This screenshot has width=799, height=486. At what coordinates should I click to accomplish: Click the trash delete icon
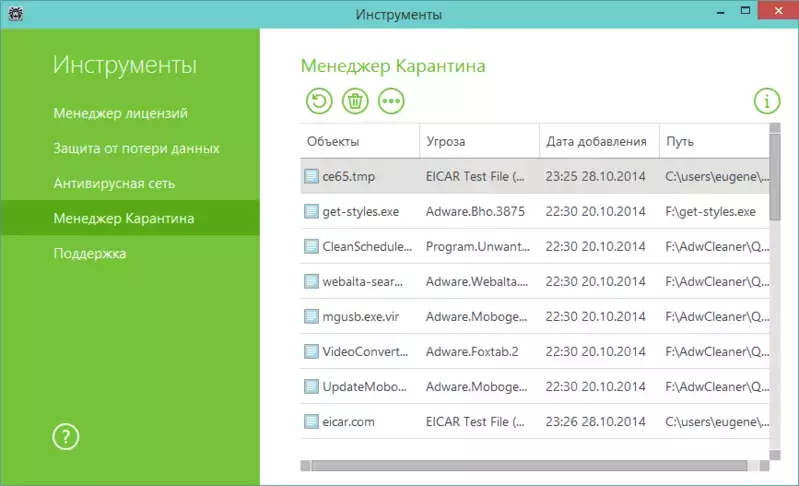pos(355,101)
